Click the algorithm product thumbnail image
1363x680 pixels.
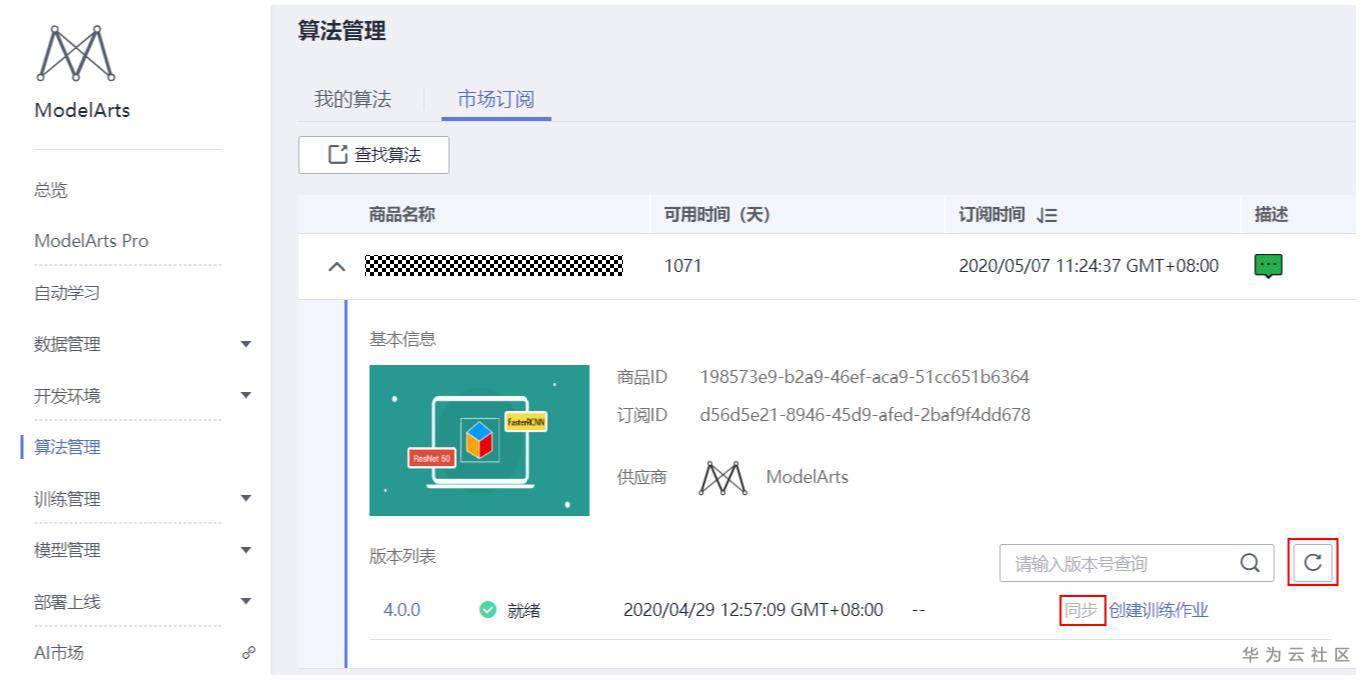480,440
